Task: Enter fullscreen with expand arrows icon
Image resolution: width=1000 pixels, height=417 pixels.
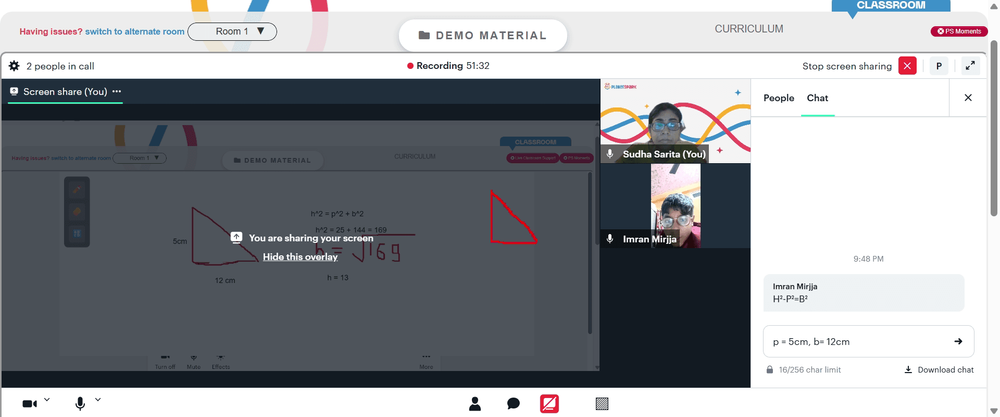Action: (969, 66)
